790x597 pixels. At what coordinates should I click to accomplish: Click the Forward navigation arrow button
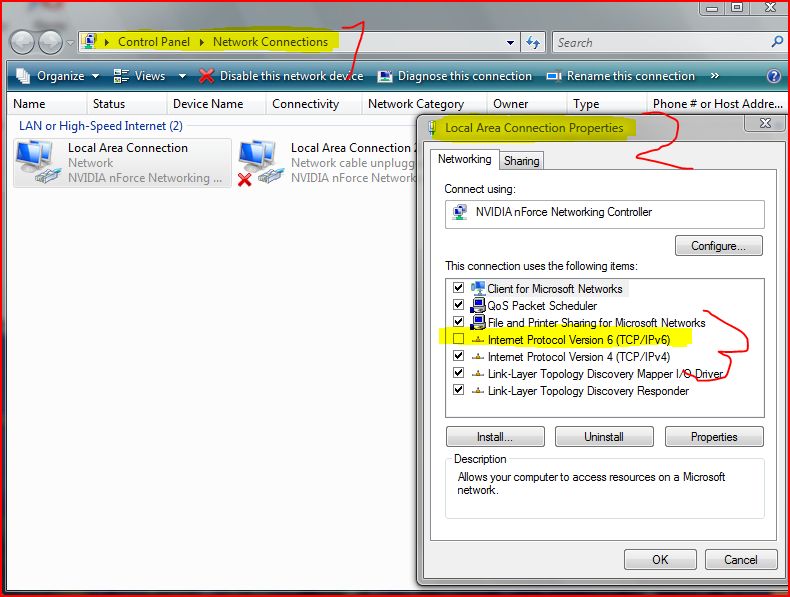point(50,42)
